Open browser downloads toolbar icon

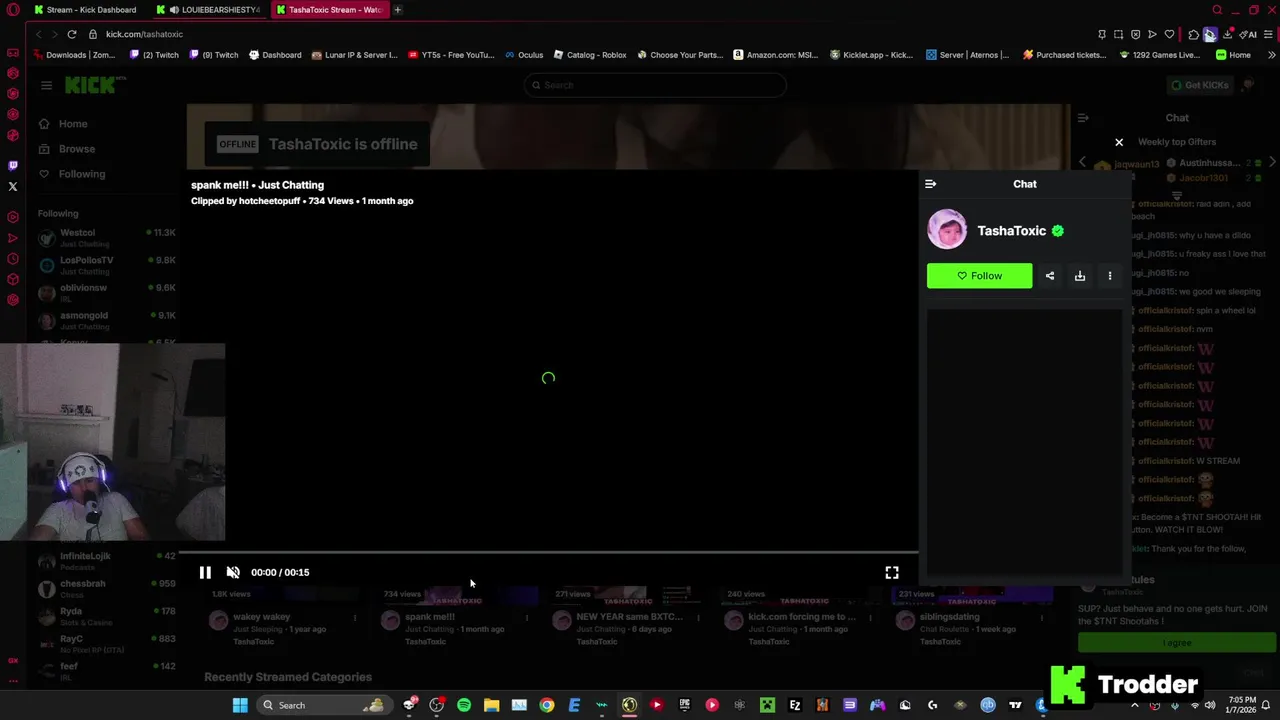[1227, 34]
